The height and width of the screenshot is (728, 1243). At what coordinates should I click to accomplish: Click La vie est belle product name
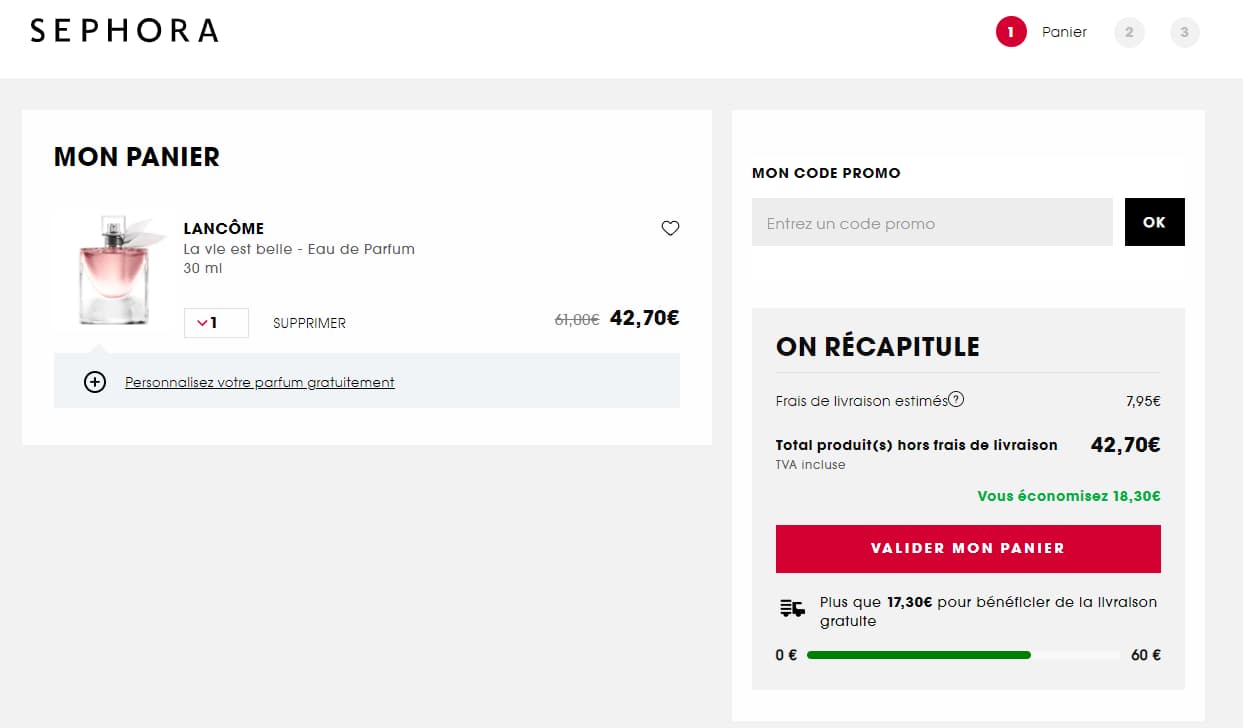(x=299, y=249)
